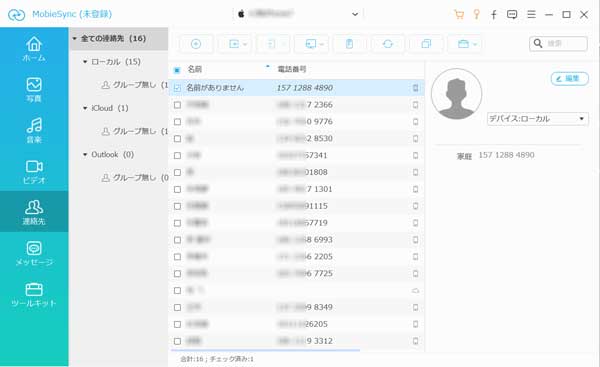This screenshot has width=600, height=367.
Task: Click the add new contact plus icon
Action: 196,44
